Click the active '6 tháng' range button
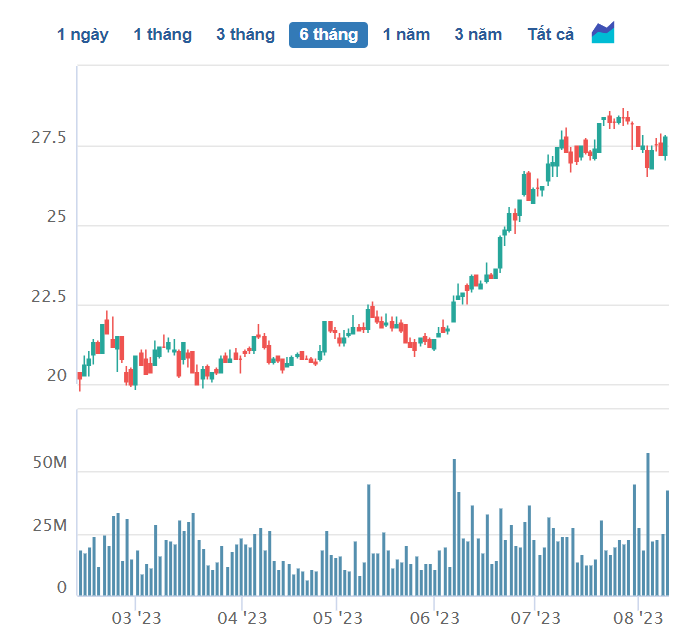Image resolution: width=687 pixels, height=643 pixels. (x=328, y=35)
